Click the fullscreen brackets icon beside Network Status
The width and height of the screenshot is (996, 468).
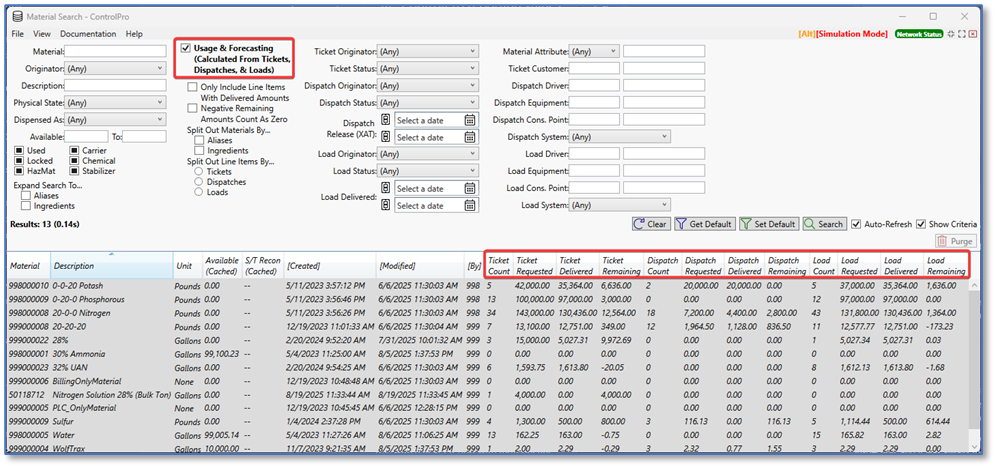(962, 34)
